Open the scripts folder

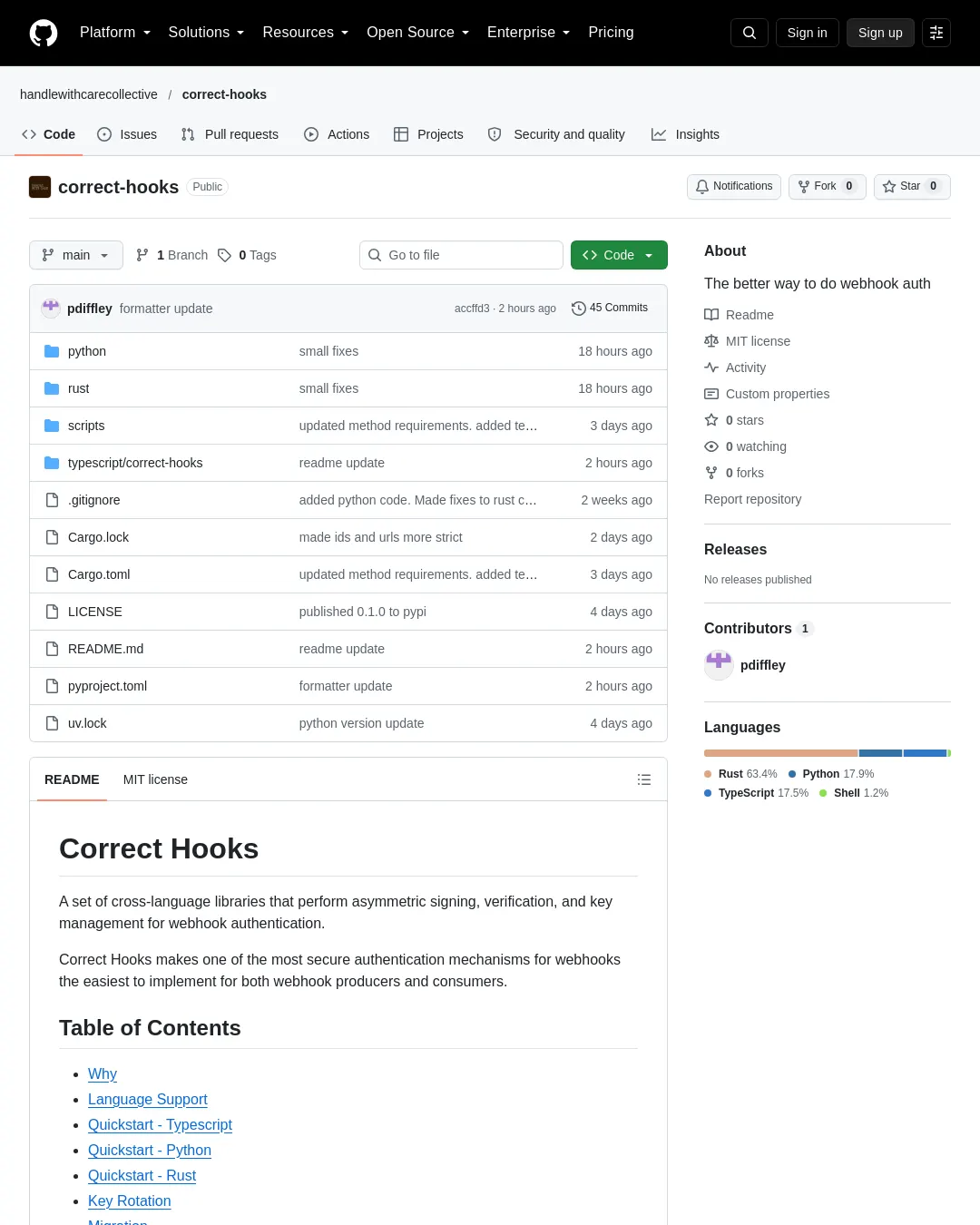coord(86,426)
